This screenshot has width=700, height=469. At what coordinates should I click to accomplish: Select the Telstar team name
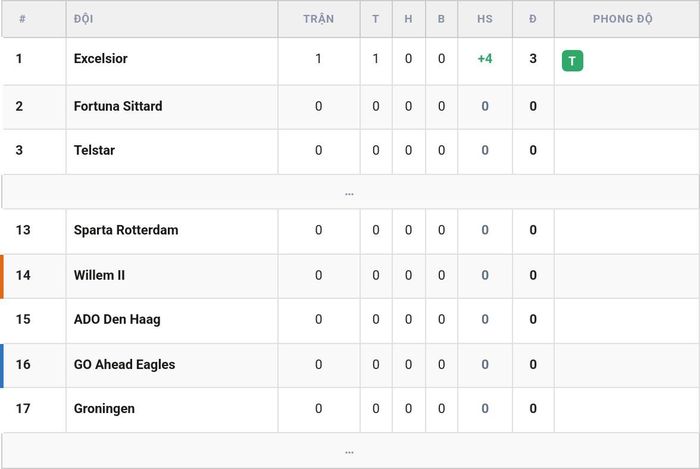(94, 150)
